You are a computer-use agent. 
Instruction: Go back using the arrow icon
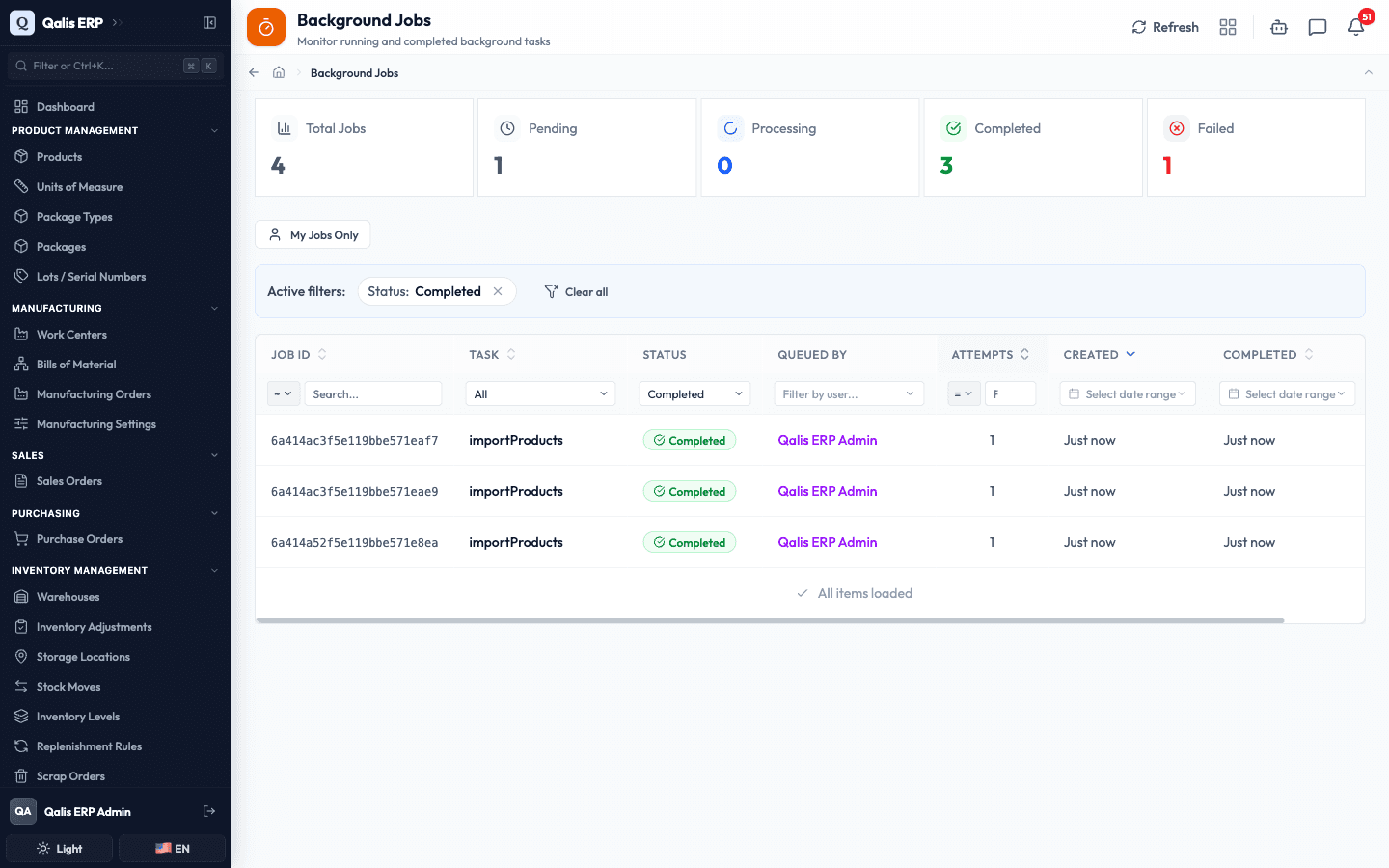click(x=254, y=72)
